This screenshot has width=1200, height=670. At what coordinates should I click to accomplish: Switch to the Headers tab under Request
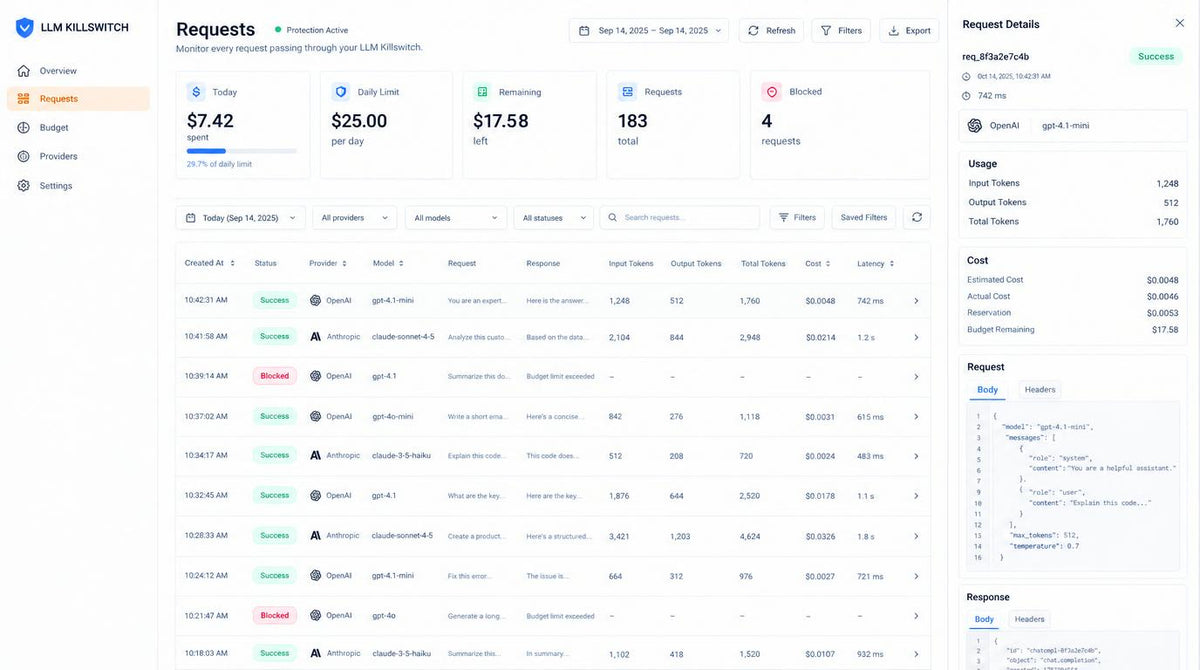[1040, 390]
